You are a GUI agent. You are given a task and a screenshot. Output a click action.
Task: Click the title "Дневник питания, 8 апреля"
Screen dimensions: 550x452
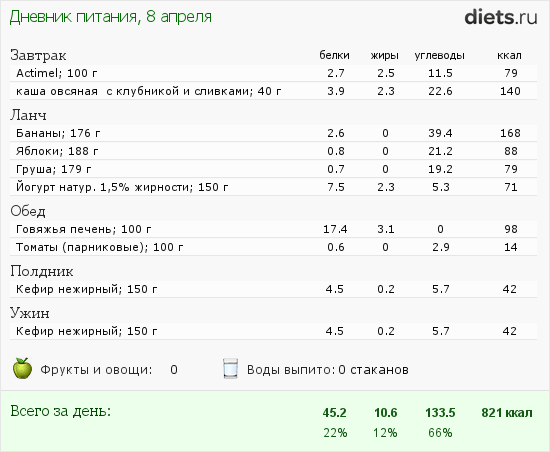[x=110, y=17]
